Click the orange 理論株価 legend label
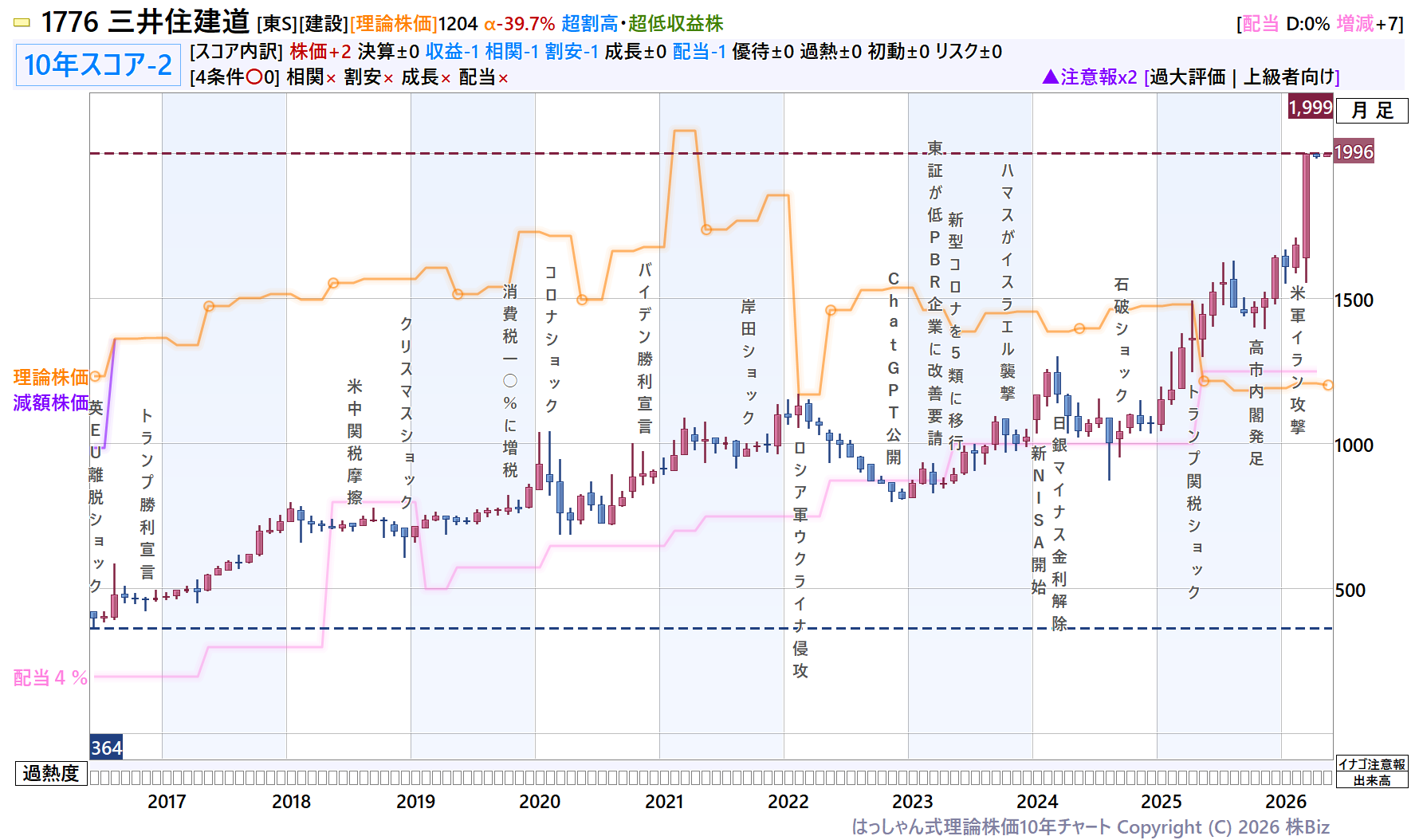1419x840 pixels. [51, 377]
